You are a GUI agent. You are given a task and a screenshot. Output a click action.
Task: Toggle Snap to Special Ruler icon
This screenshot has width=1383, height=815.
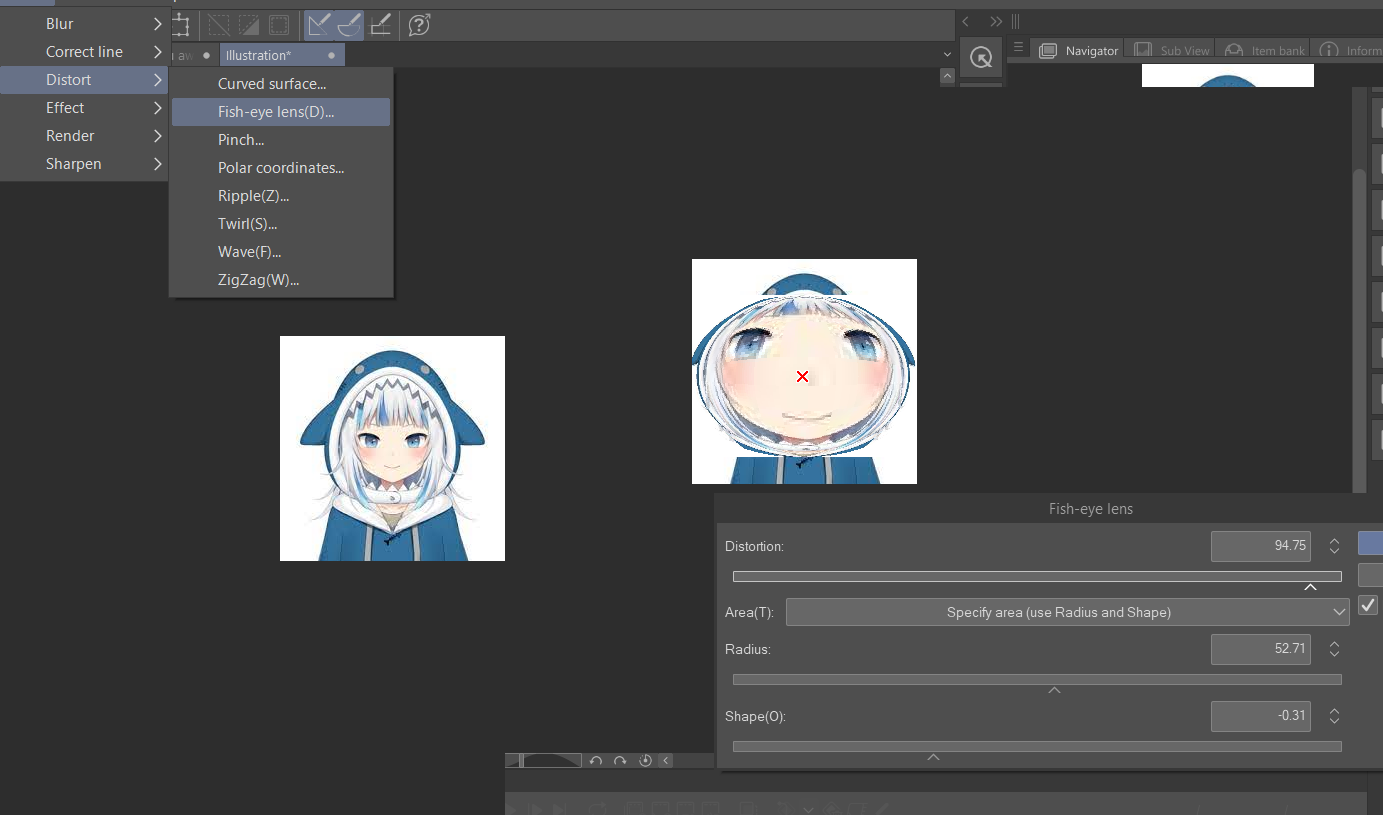[x=349, y=25]
